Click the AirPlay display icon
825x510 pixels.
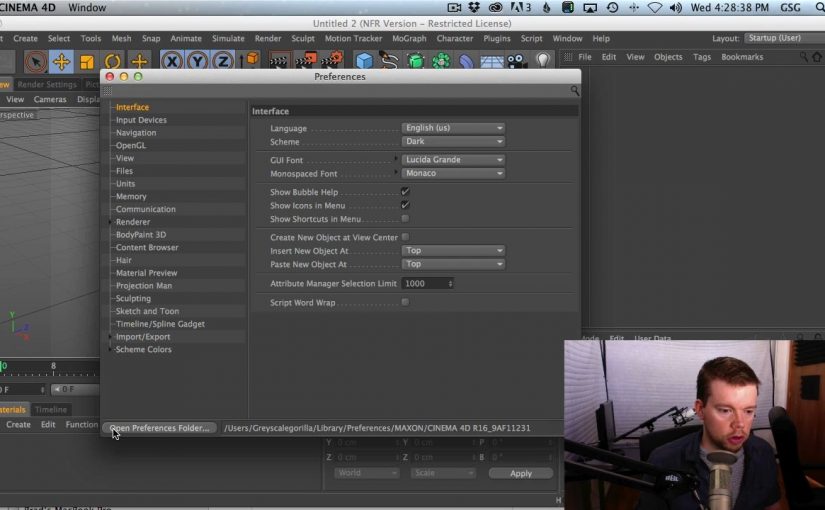pyautogui.click(x=590, y=7)
